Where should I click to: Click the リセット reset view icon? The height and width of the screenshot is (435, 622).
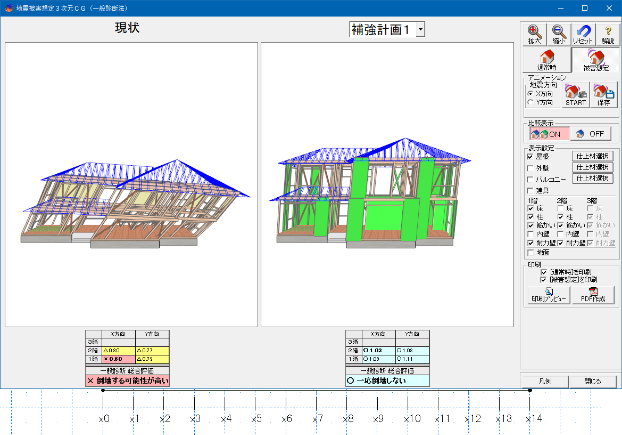[x=586, y=35]
